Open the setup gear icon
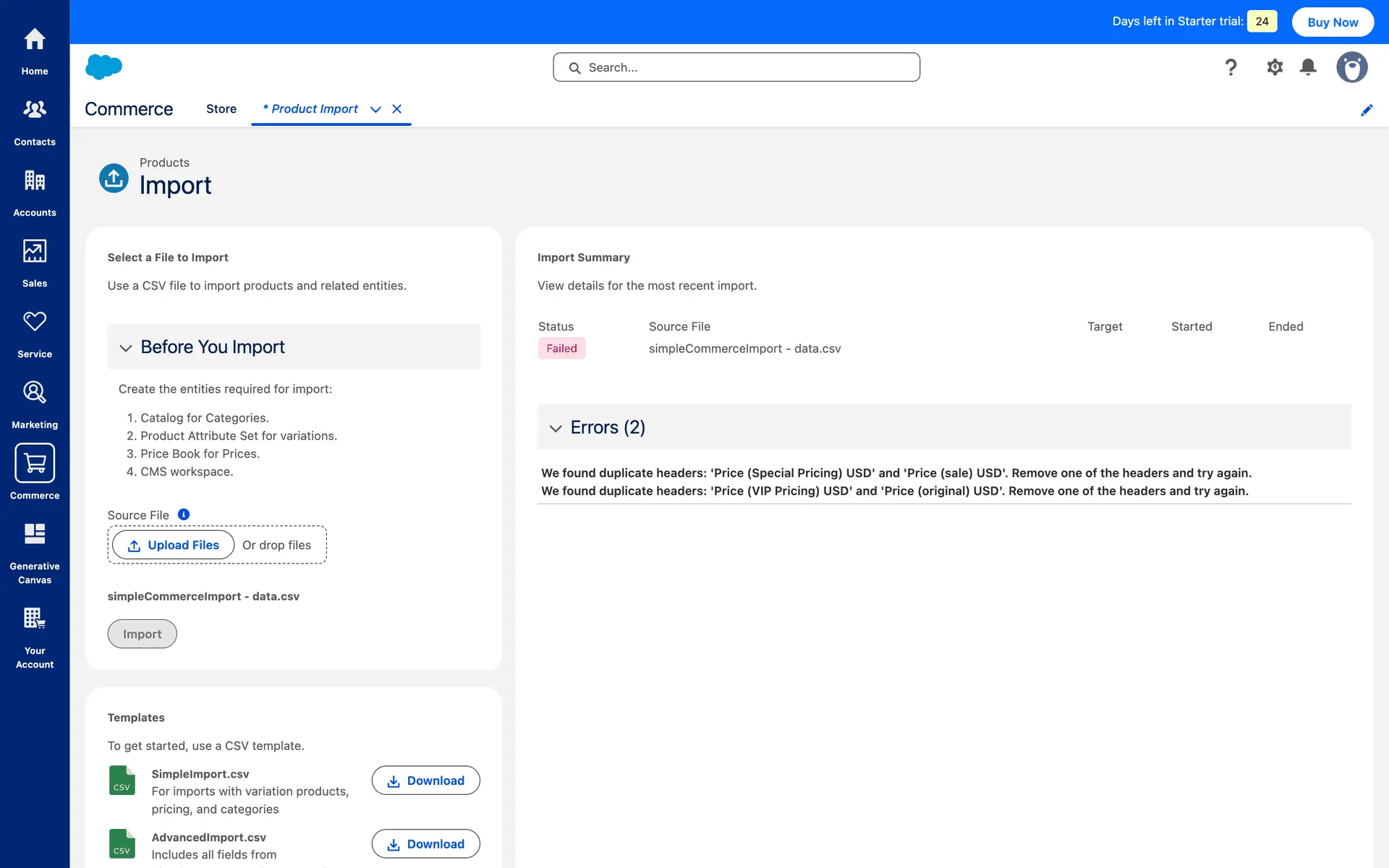 tap(1275, 67)
